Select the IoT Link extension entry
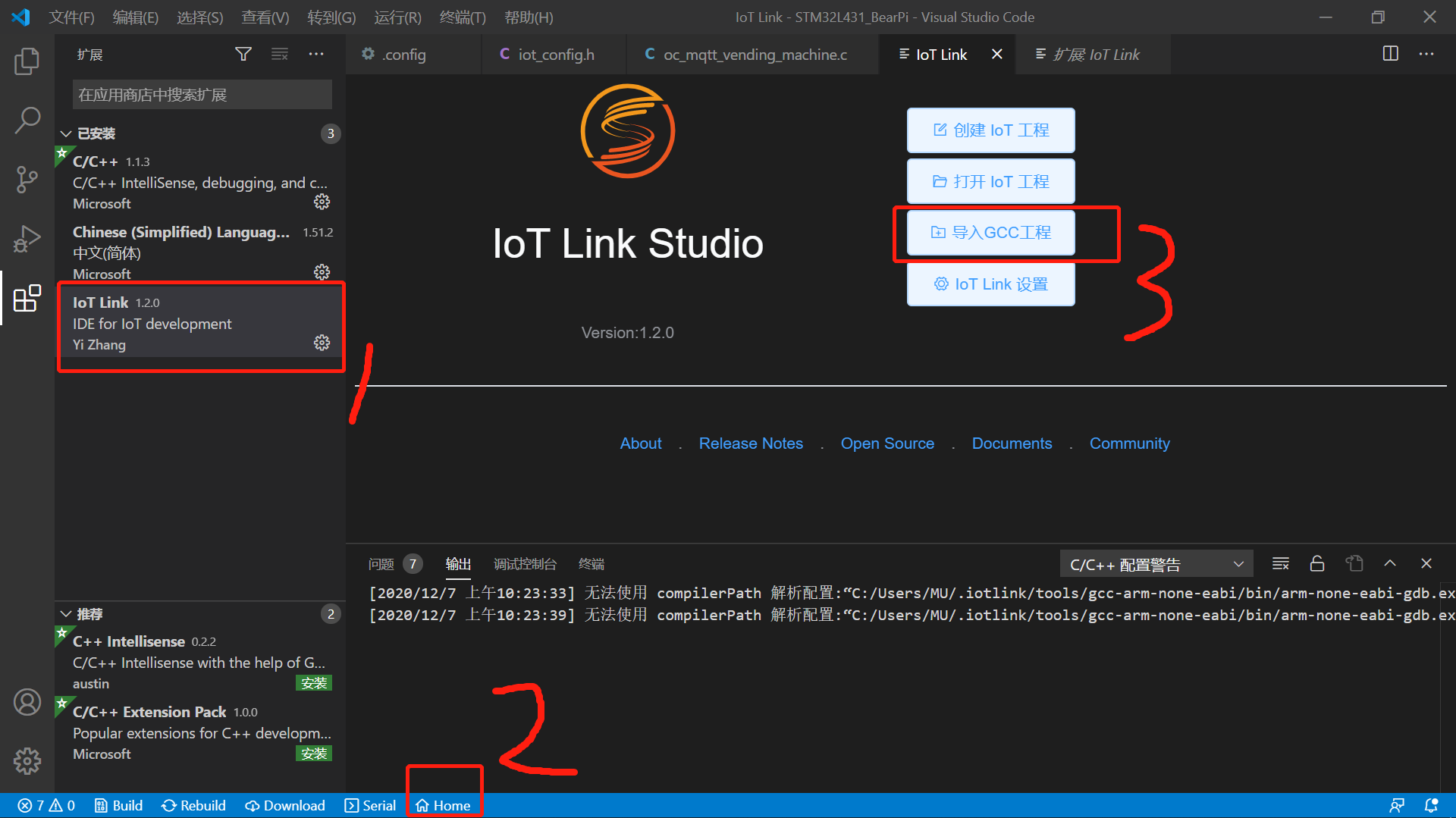This screenshot has height=818, width=1456. (x=200, y=324)
